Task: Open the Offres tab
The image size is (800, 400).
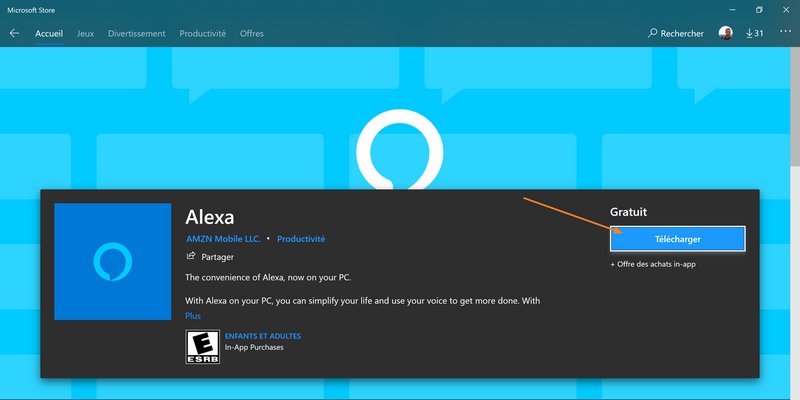Action: pos(252,34)
